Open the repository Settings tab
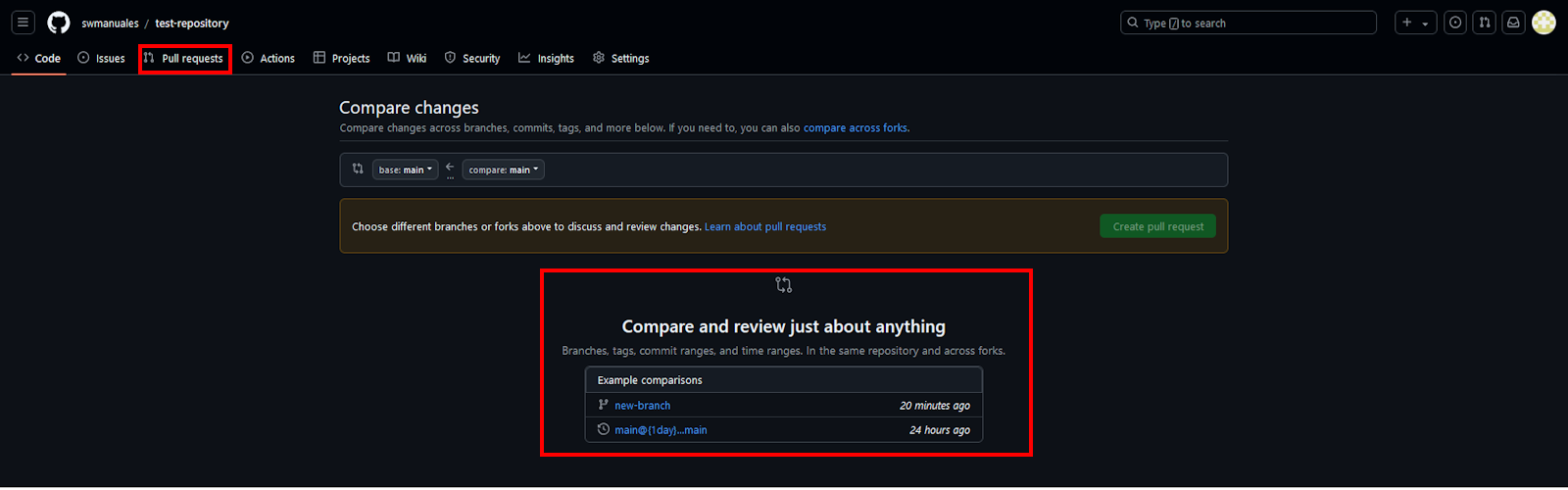This screenshot has height=490, width=1568. coord(621,59)
